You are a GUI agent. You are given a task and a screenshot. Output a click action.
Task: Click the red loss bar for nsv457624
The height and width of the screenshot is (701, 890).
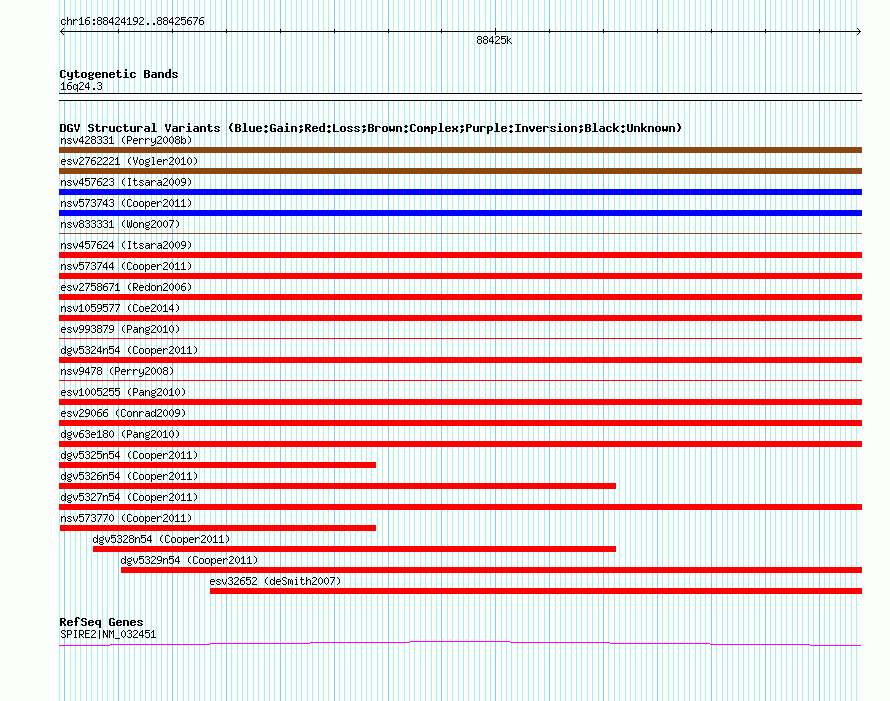click(460, 255)
